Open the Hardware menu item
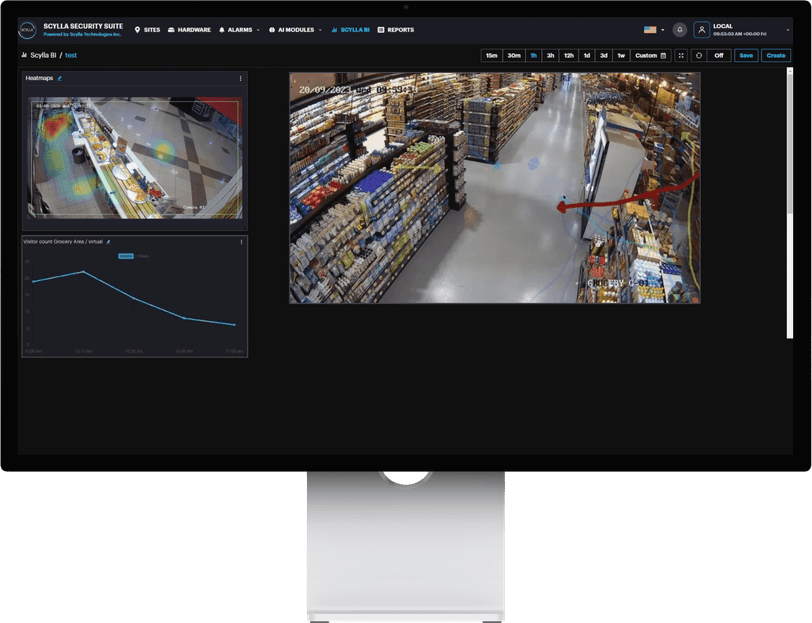Screen dimensions: 812x623 coord(189,30)
